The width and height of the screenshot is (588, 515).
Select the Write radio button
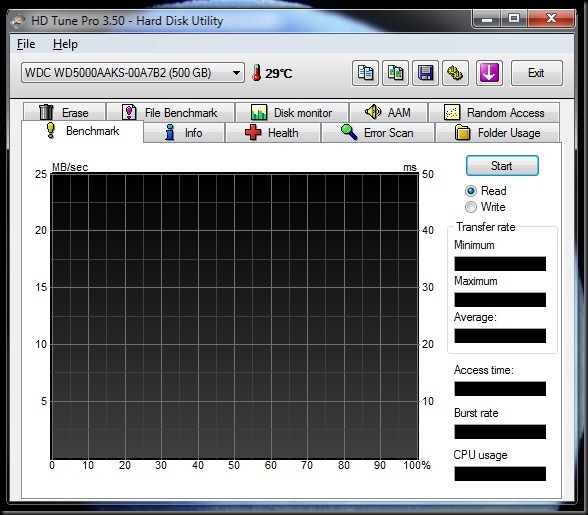[x=471, y=207]
